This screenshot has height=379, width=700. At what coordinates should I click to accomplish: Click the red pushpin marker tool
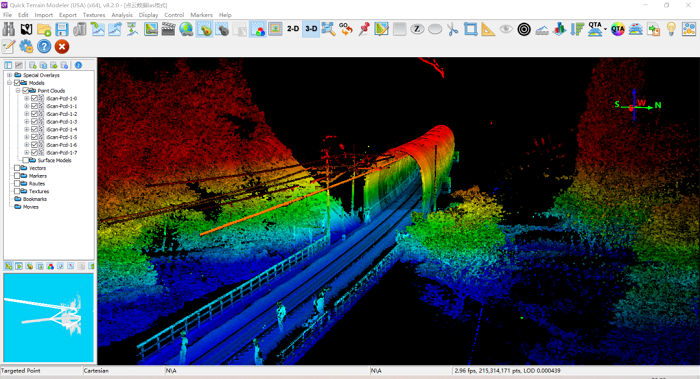(x=364, y=29)
